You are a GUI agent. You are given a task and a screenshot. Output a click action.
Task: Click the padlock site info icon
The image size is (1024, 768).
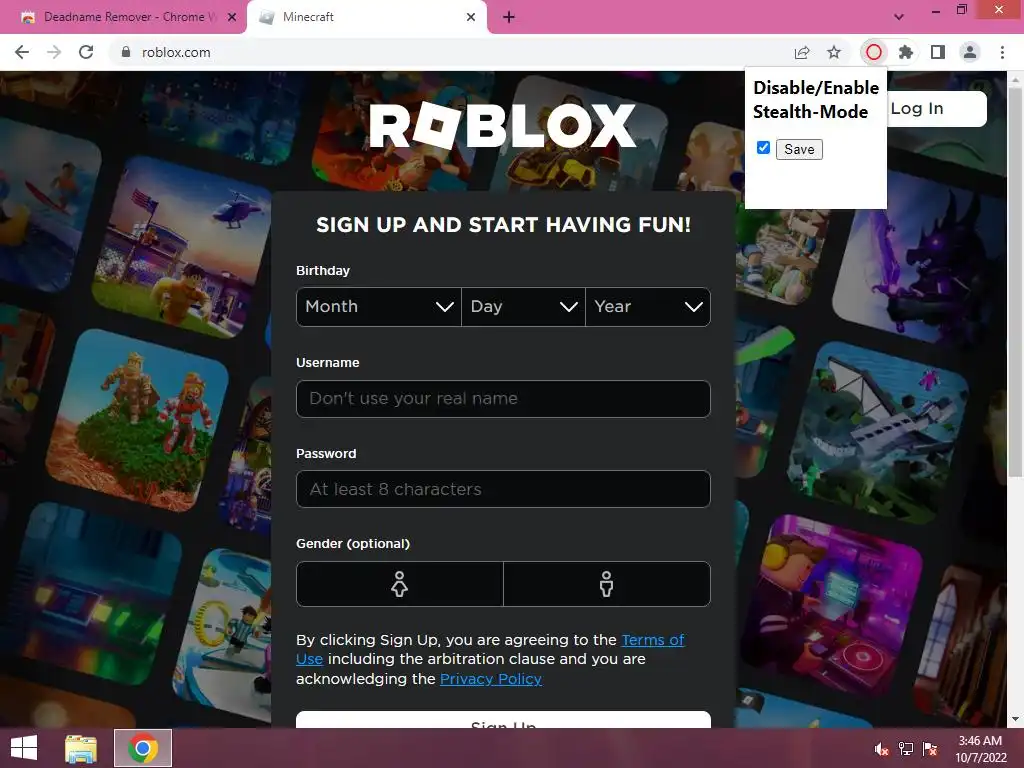point(126,52)
